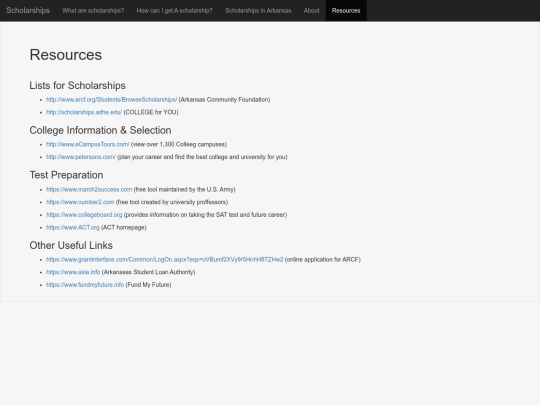Open the collegeboard.org link

point(84,215)
